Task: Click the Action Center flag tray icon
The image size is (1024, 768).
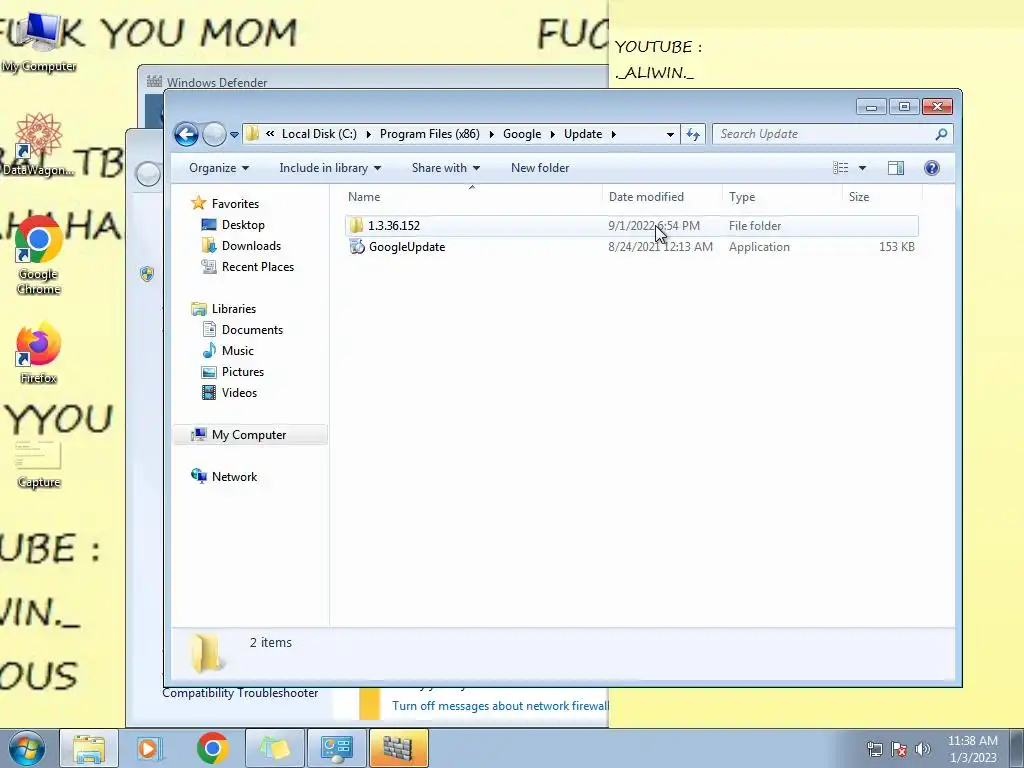Action: click(x=899, y=749)
